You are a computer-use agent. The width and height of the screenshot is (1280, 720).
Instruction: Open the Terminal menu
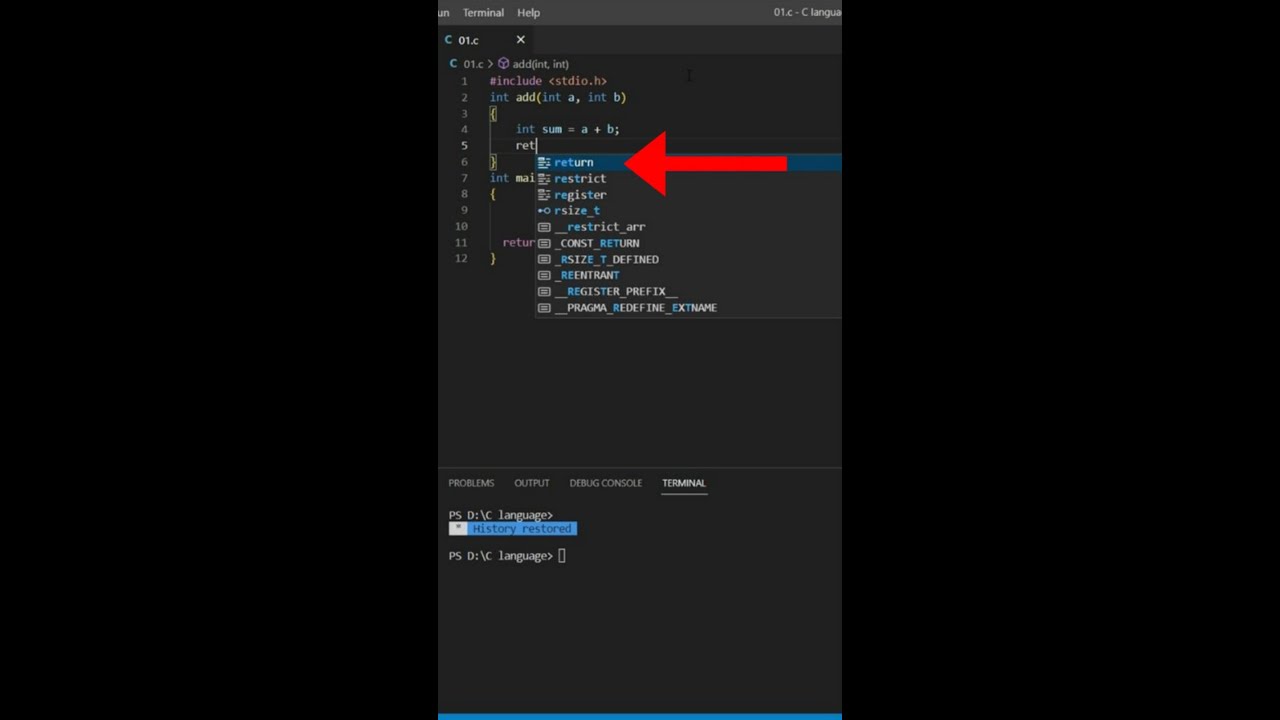[483, 13]
